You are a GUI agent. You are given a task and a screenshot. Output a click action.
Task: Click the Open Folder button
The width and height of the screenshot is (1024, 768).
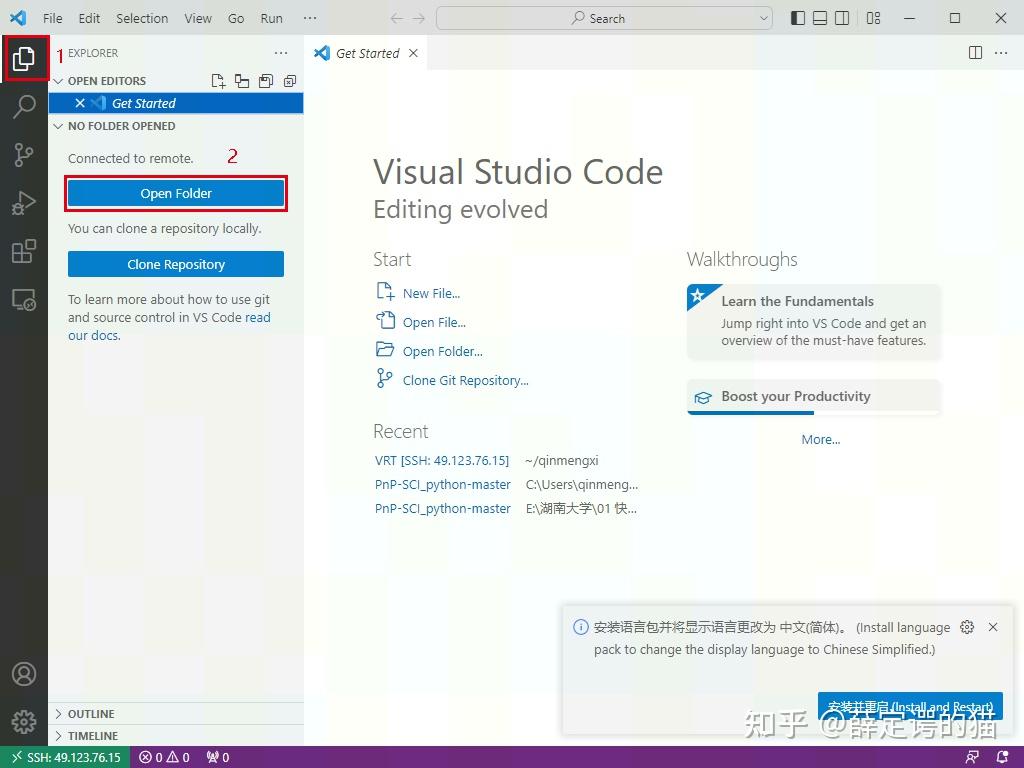click(175, 193)
